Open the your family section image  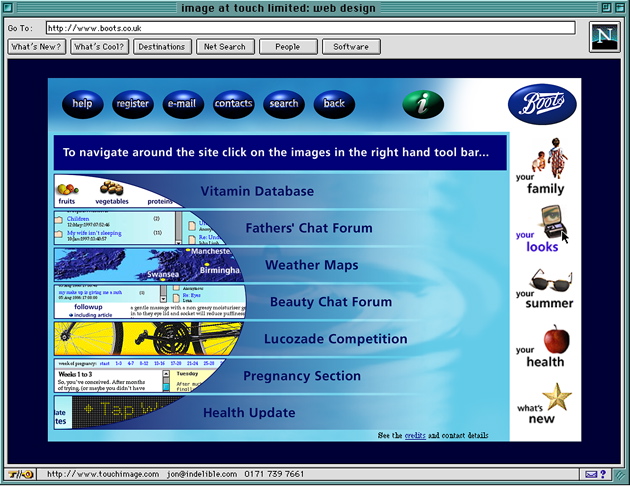point(549,157)
